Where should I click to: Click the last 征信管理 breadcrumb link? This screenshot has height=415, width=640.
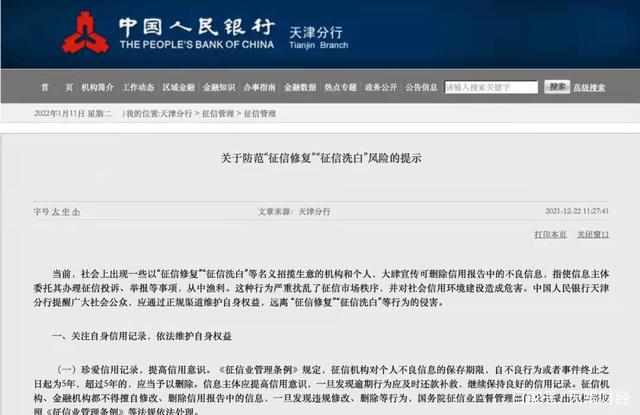[260, 114]
